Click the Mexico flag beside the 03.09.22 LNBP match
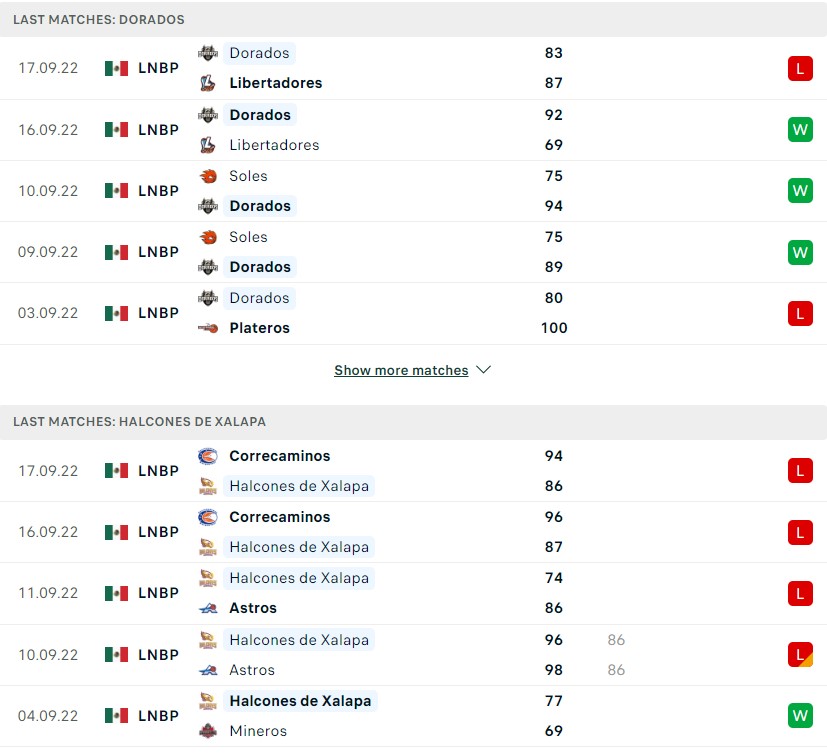This screenshot has height=756, width=827. coord(116,313)
